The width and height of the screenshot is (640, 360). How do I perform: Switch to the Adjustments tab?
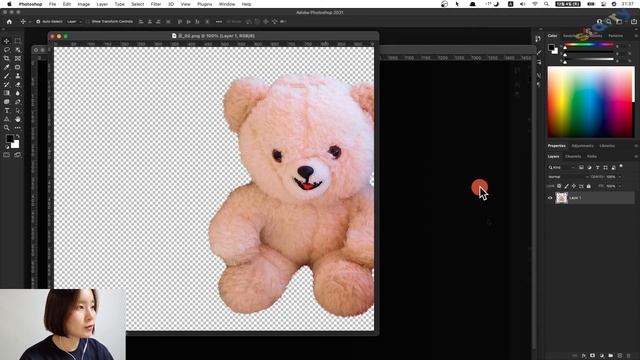coord(582,146)
